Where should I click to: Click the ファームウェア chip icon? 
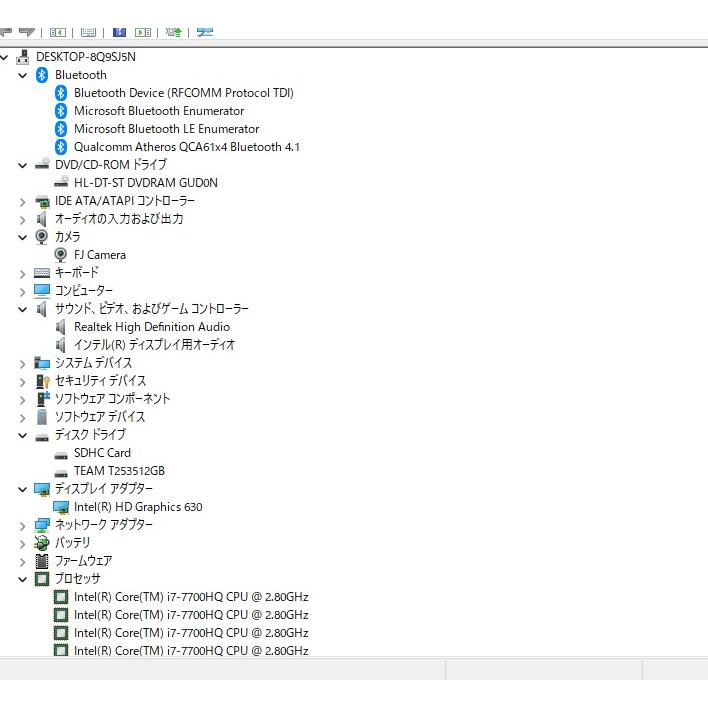click(42, 561)
